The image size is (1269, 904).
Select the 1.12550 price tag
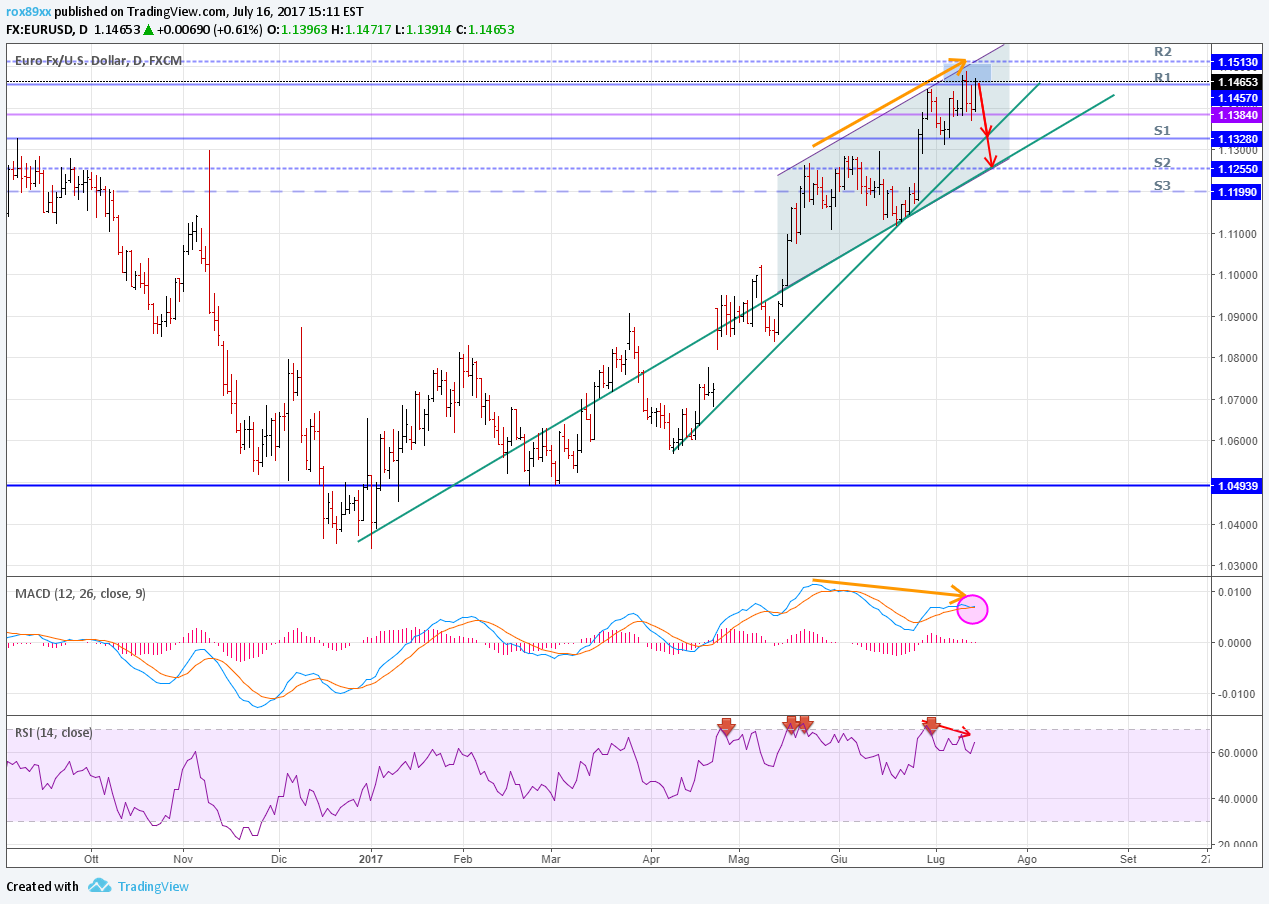[1237, 169]
